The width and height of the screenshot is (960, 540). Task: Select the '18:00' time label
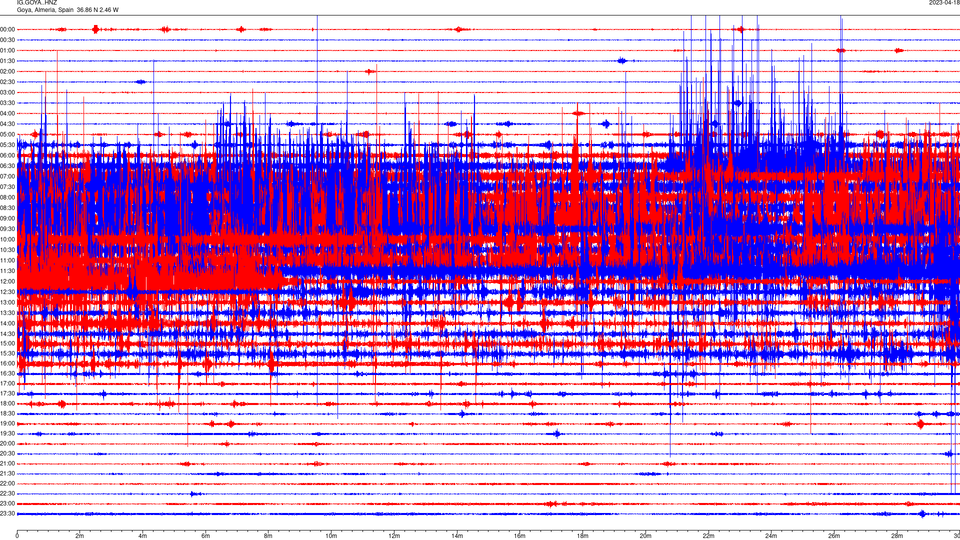(x=7, y=403)
